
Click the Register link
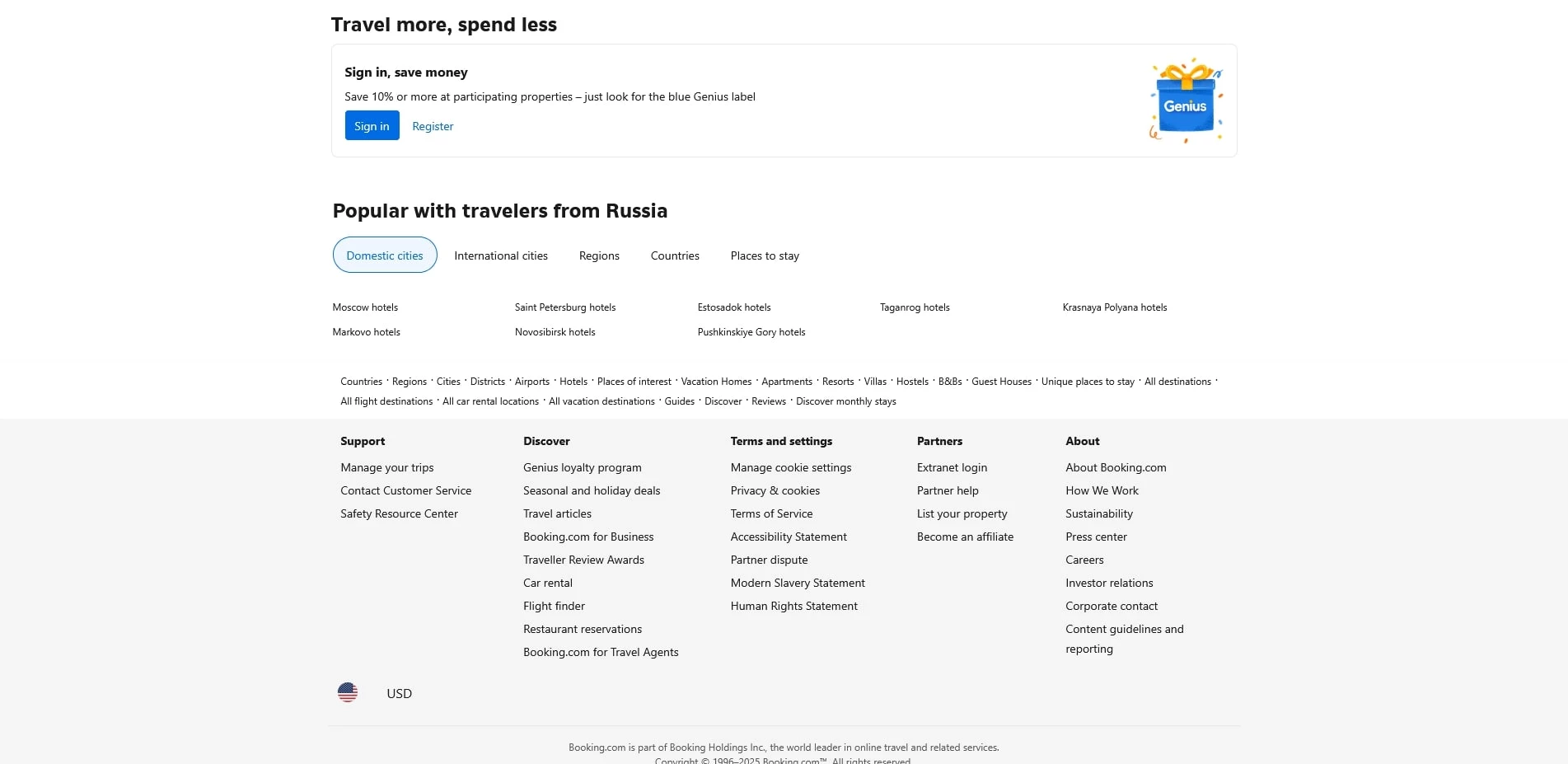pyautogui.click(x=433, y=126)
